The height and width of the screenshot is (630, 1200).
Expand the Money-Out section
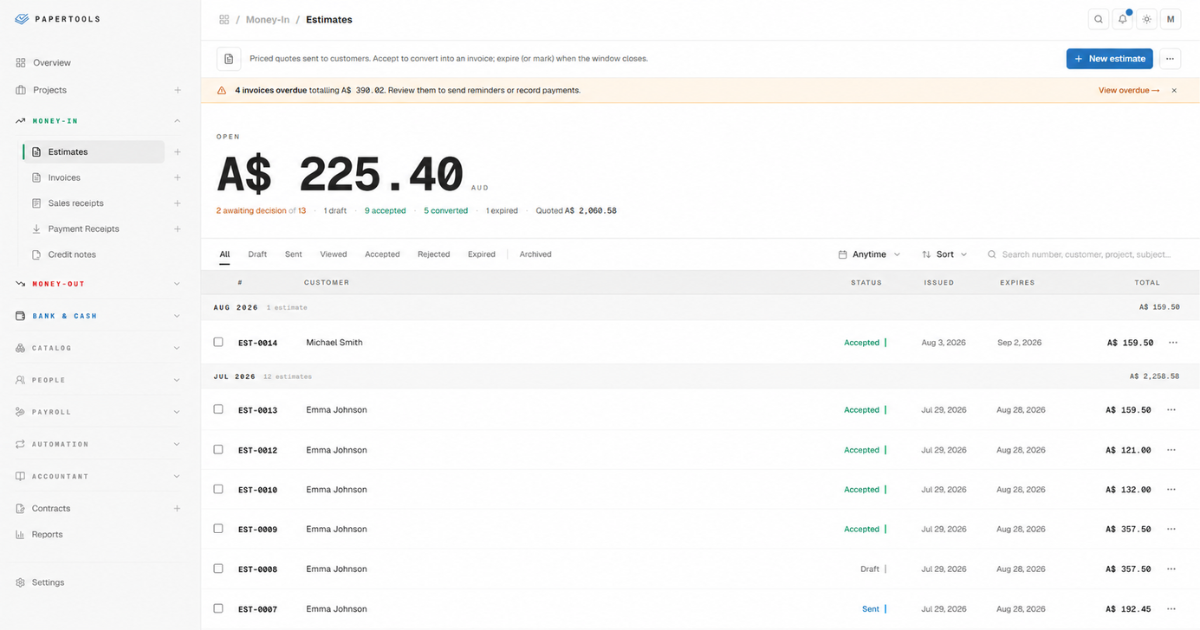[177, 284]
